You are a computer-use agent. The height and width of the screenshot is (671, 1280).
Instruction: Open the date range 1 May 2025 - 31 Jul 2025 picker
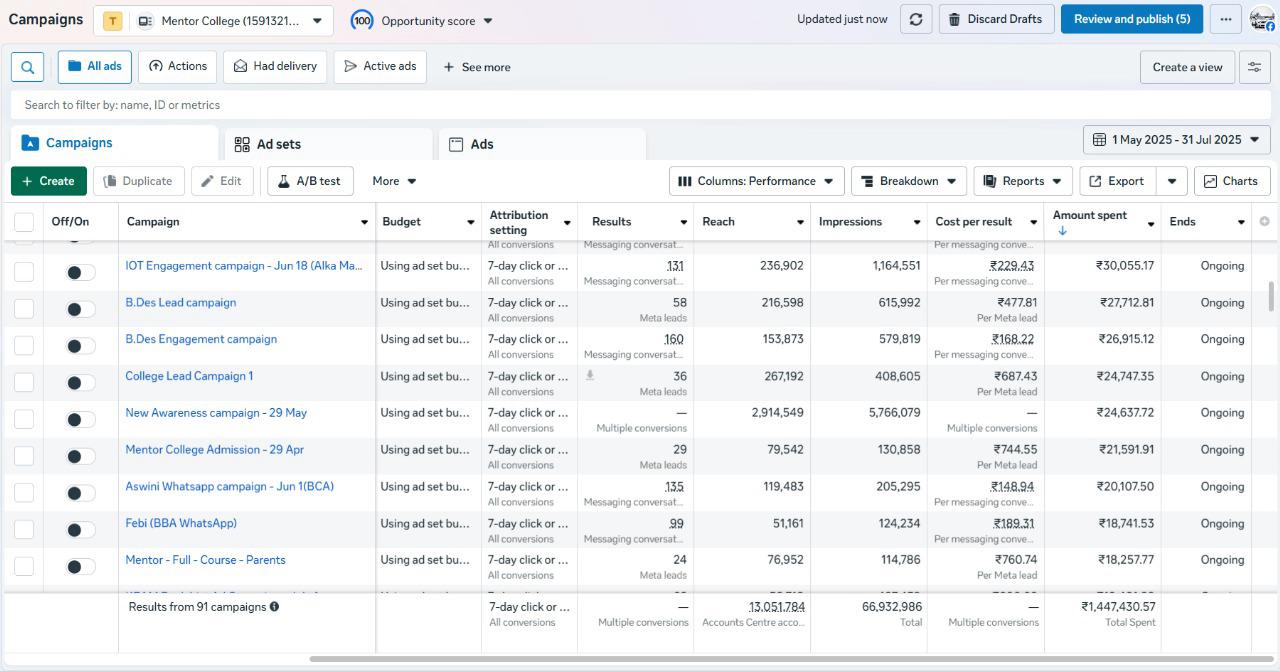point(1176,140)
